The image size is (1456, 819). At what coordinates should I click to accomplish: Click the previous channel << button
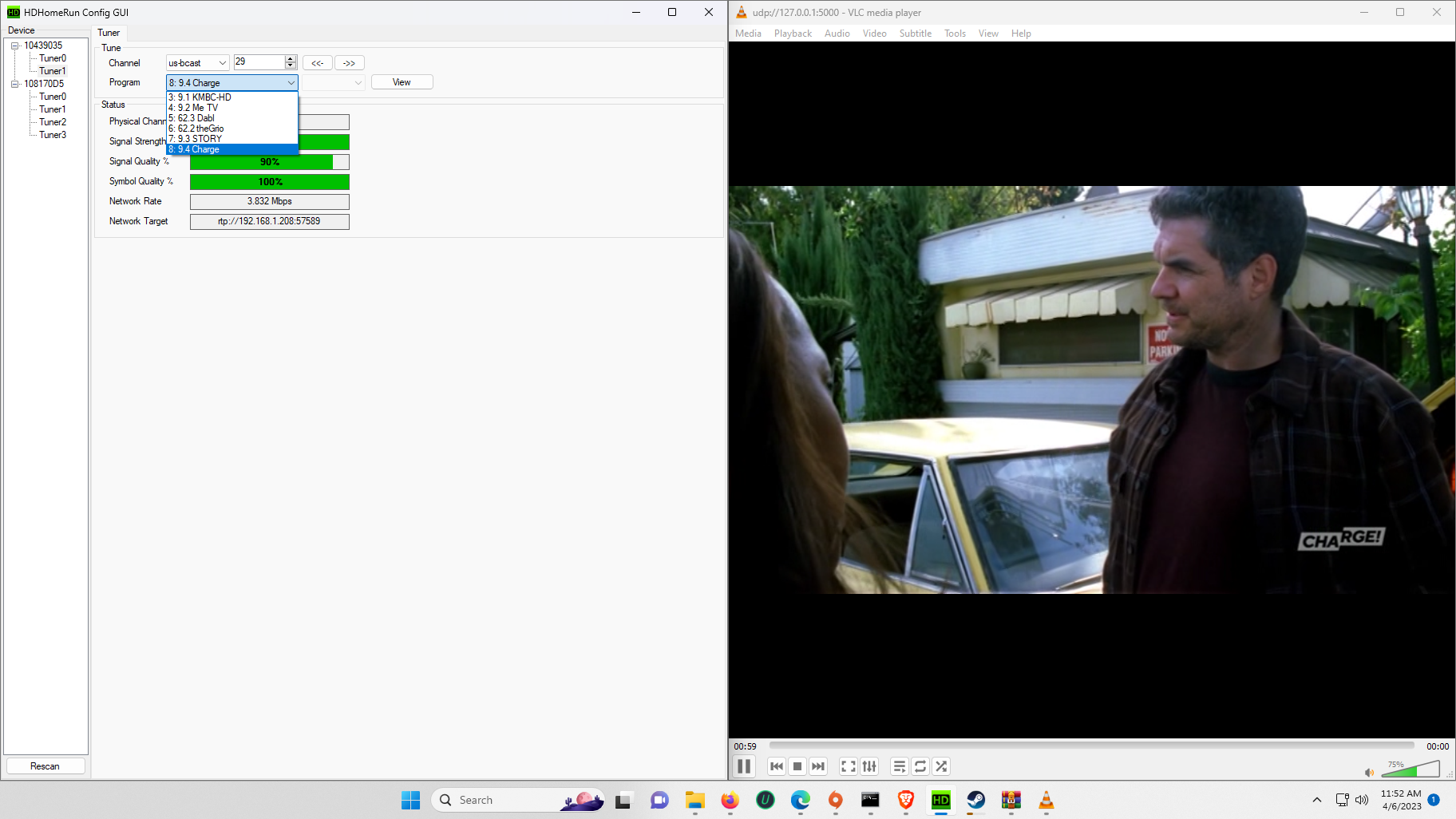tap(317, 63)
